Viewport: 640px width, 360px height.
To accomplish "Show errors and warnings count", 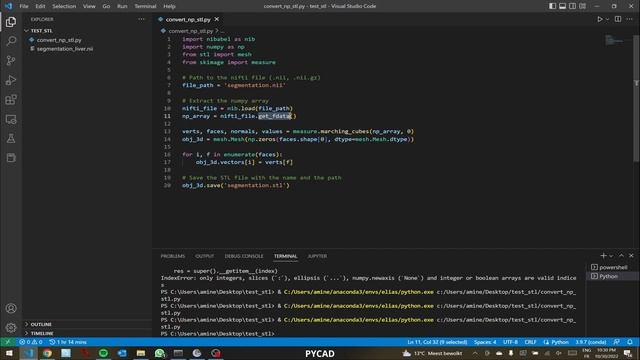I will tap(31, 342).
